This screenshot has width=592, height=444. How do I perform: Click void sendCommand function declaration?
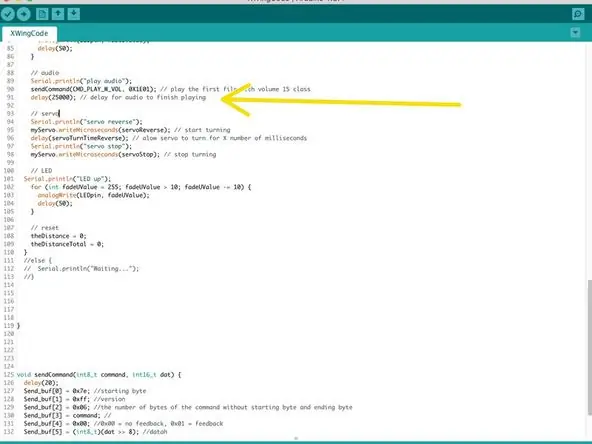click(99, 375)
